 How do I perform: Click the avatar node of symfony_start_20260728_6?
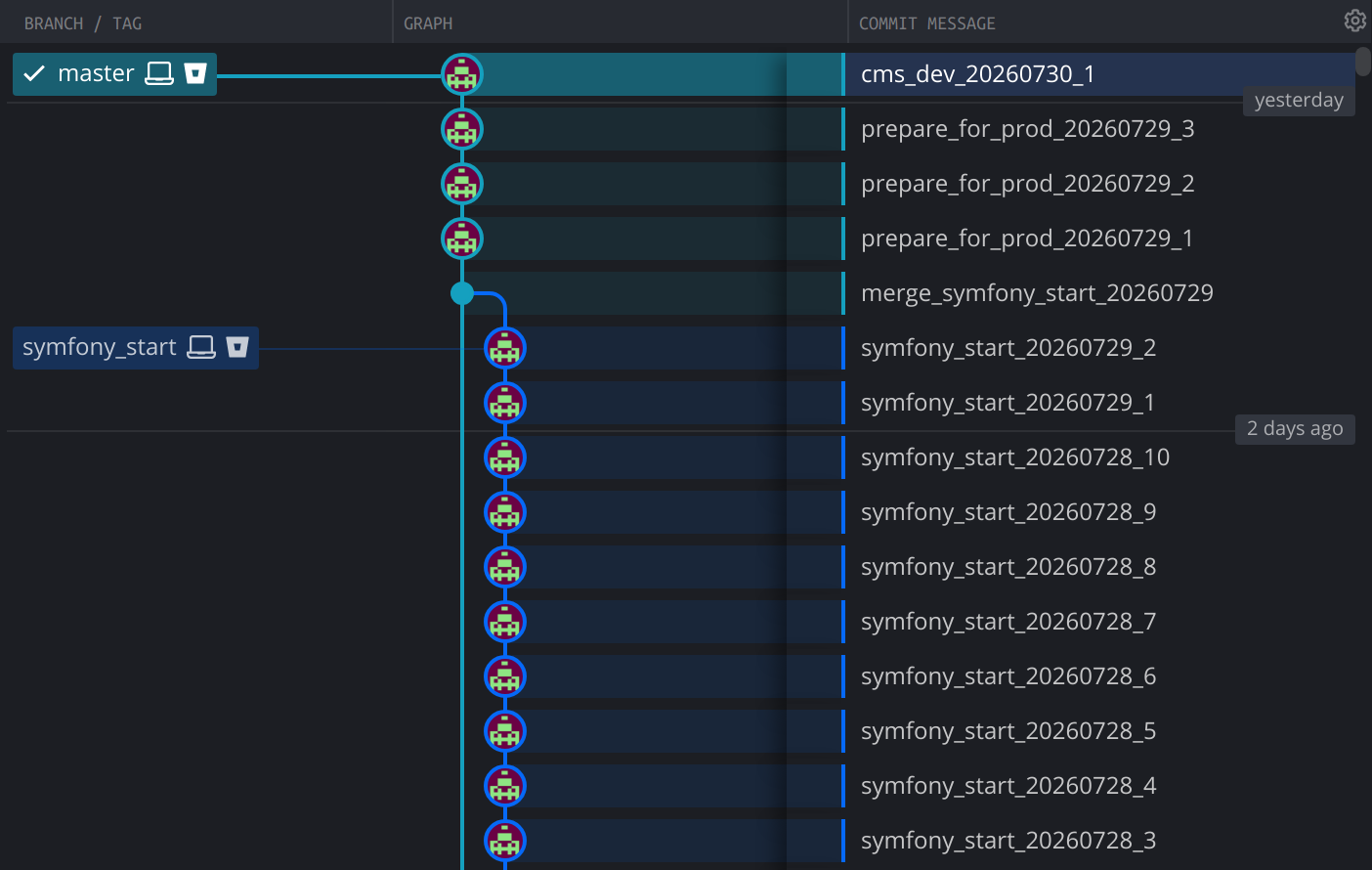tap(505, 676)
